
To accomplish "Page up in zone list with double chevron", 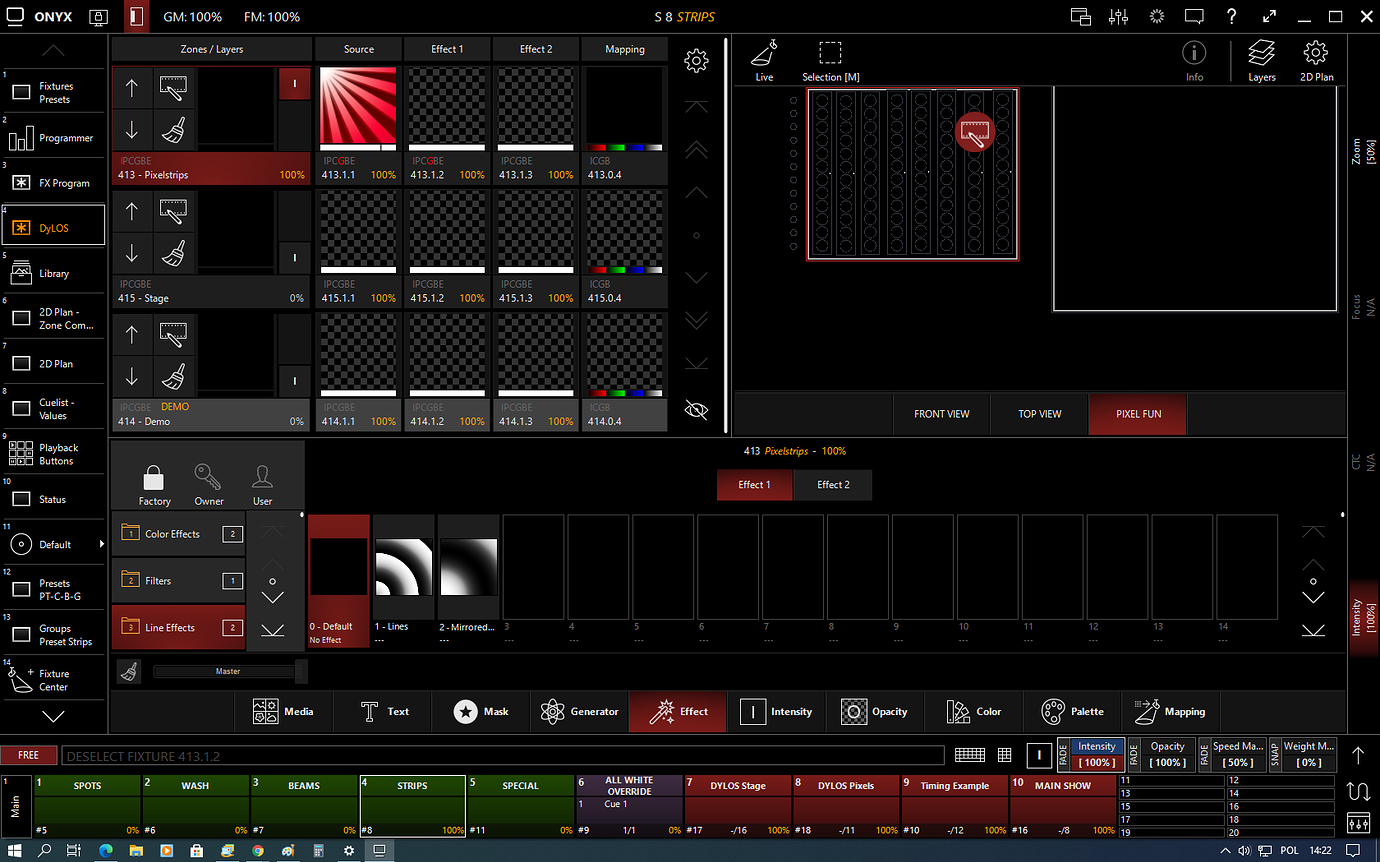I will [696, 149].
